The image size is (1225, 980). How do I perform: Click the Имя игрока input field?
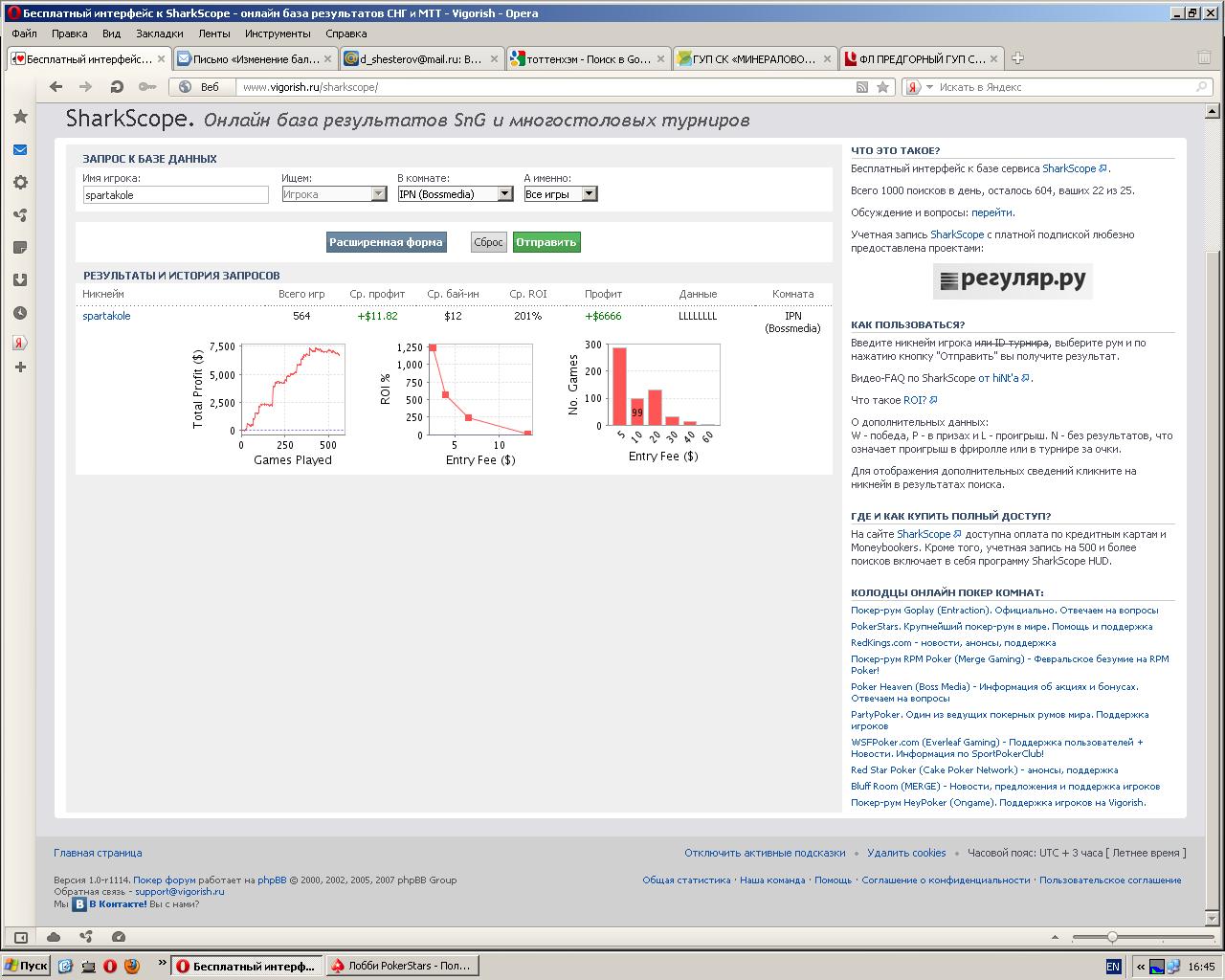[175, 195]
